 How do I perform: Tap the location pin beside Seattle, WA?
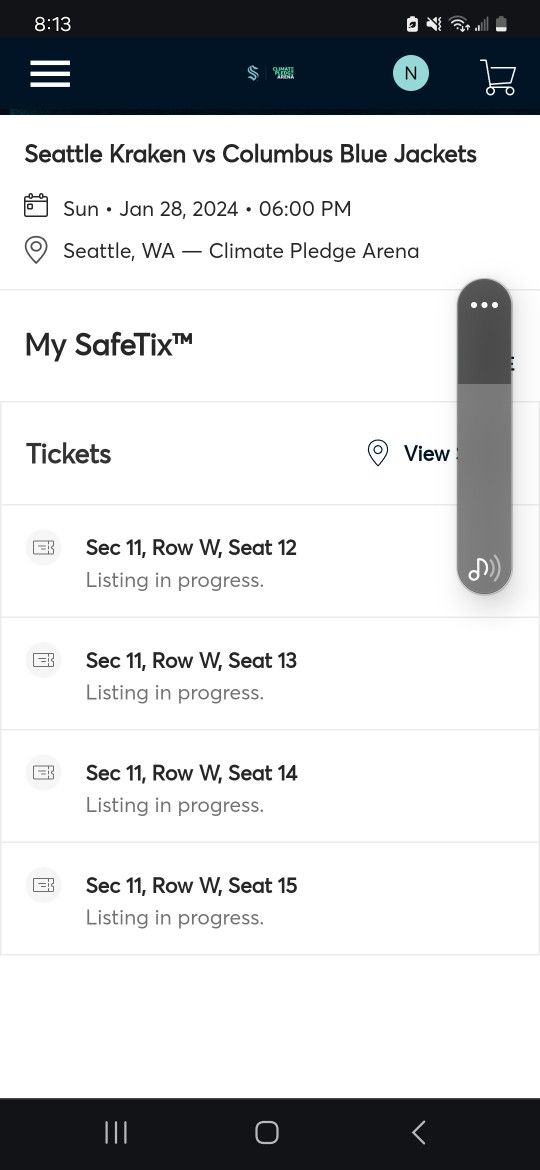pos(36,250)
